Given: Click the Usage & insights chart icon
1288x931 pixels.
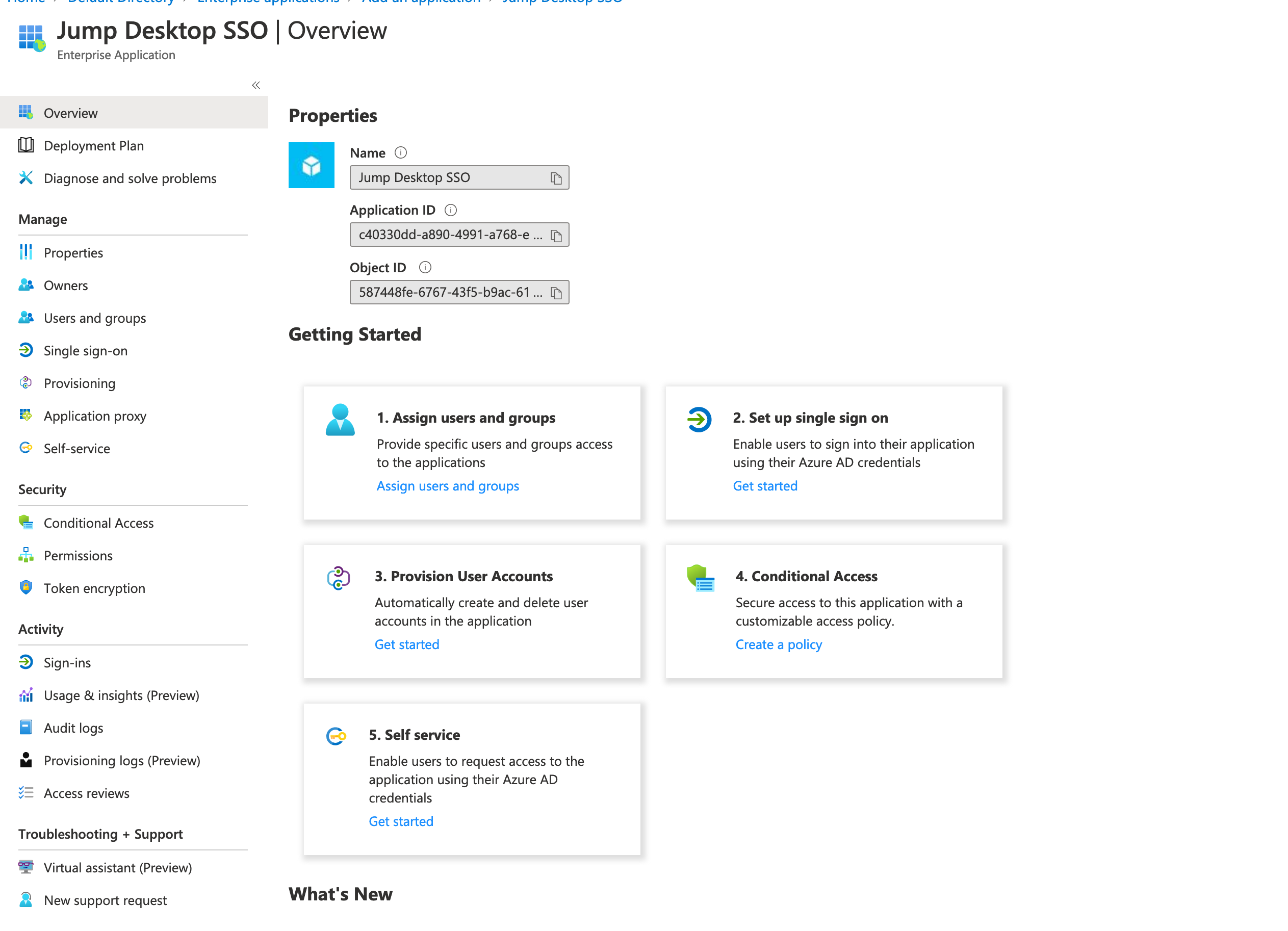Looking at the screenshot, I should click(25, 695).
